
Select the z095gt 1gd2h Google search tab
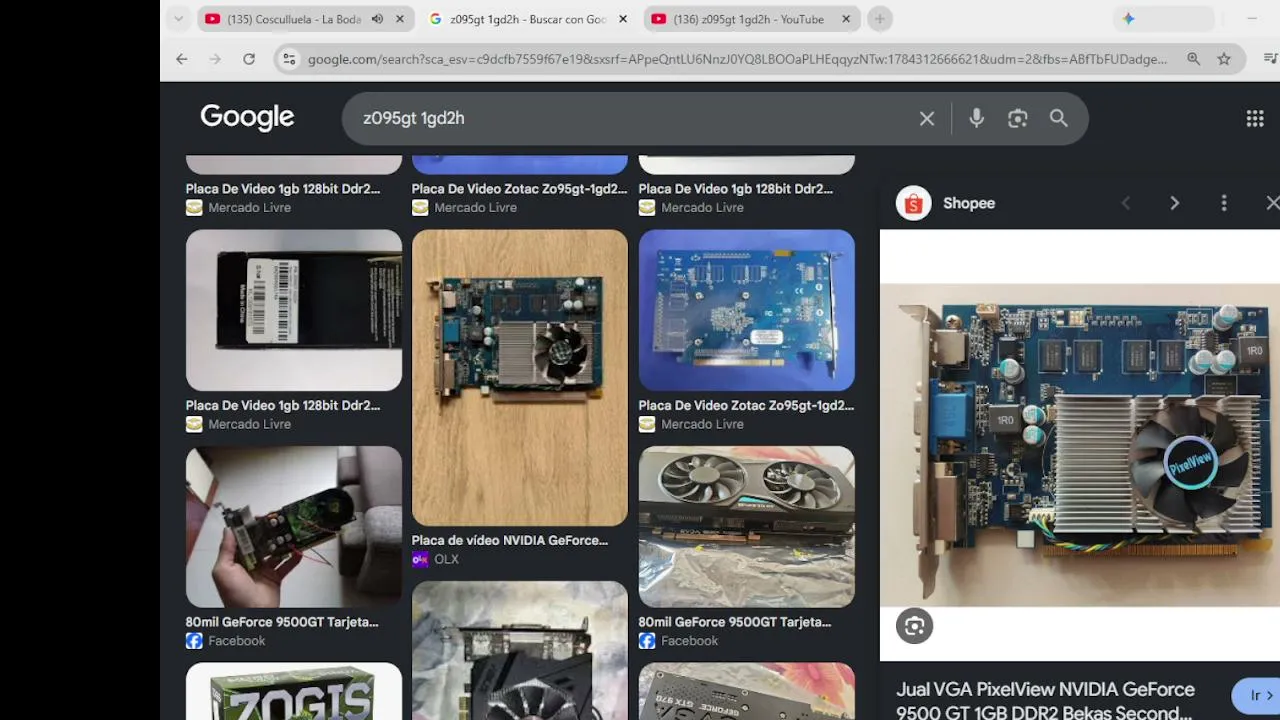coord(528,19)
